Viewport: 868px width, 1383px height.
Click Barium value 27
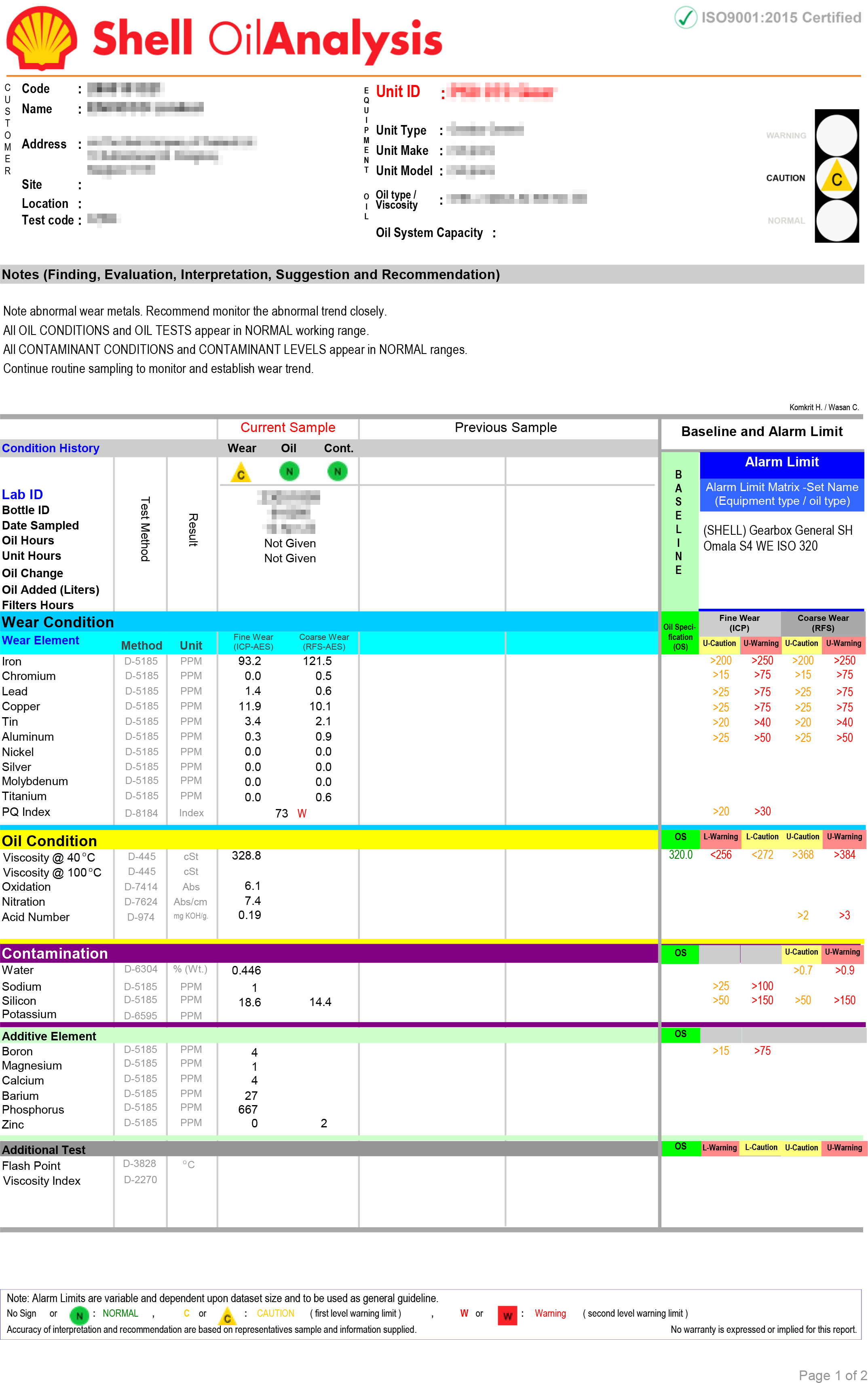[251, 1095]
